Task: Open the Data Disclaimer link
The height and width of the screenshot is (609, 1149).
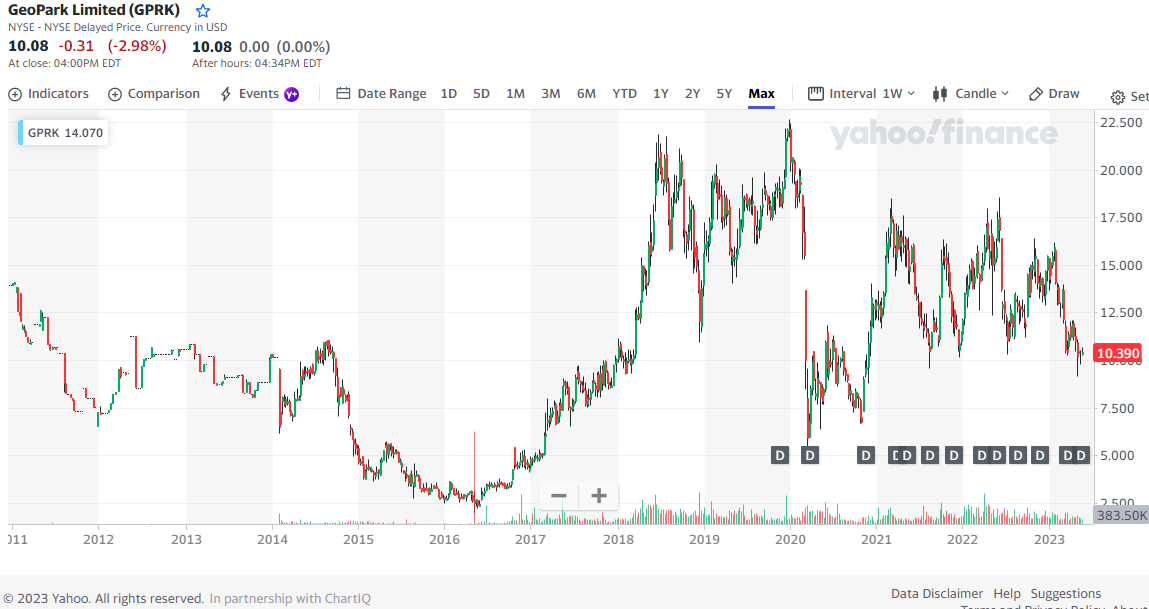Action: point(937,594)
